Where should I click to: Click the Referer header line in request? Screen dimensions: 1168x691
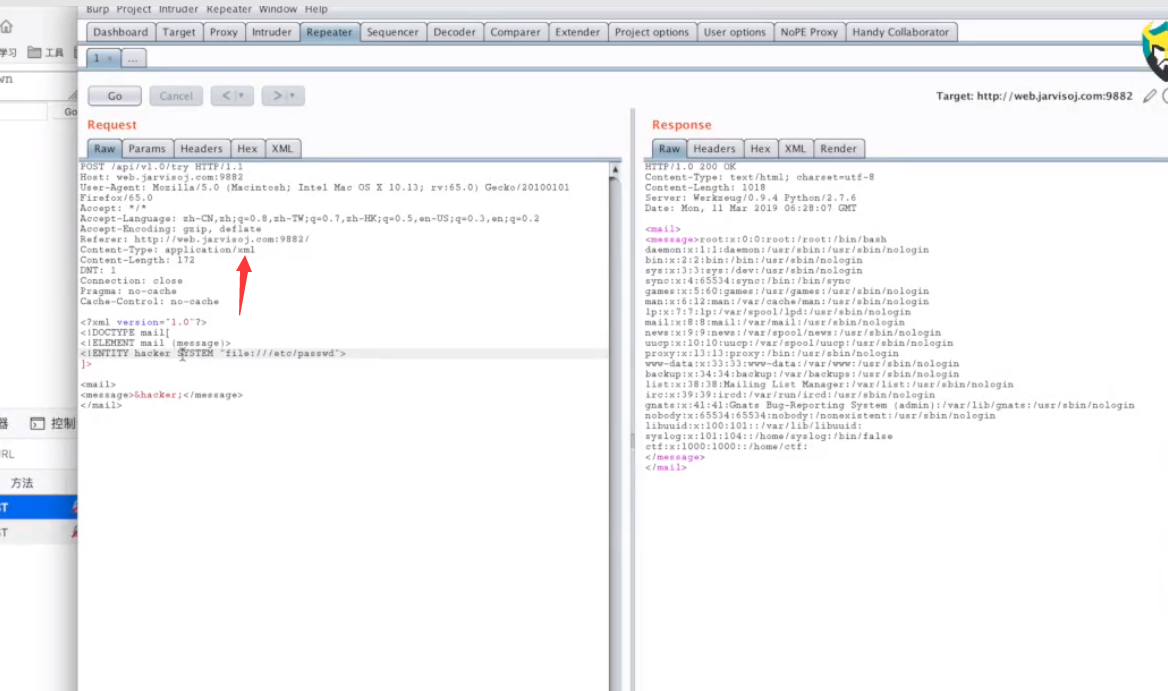[194, 240]
